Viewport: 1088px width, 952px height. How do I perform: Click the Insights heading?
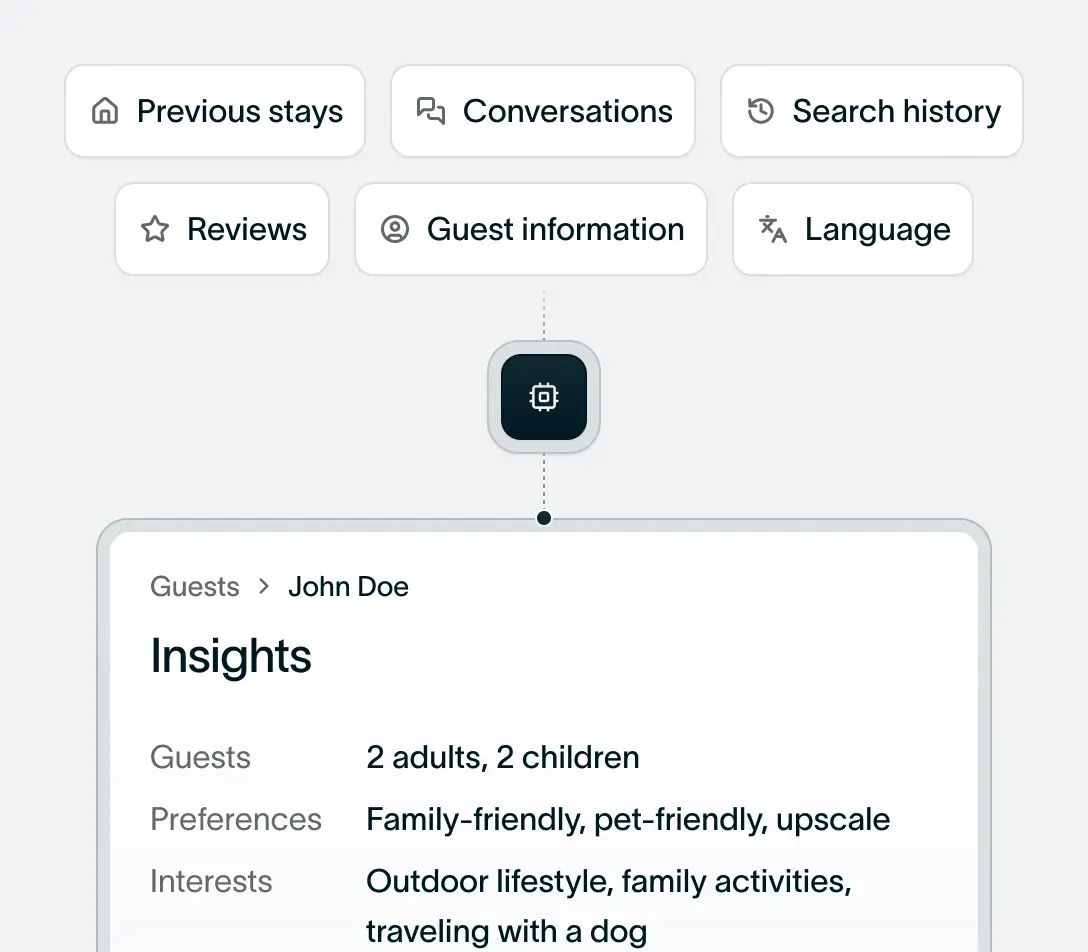(x=231, y=656)
